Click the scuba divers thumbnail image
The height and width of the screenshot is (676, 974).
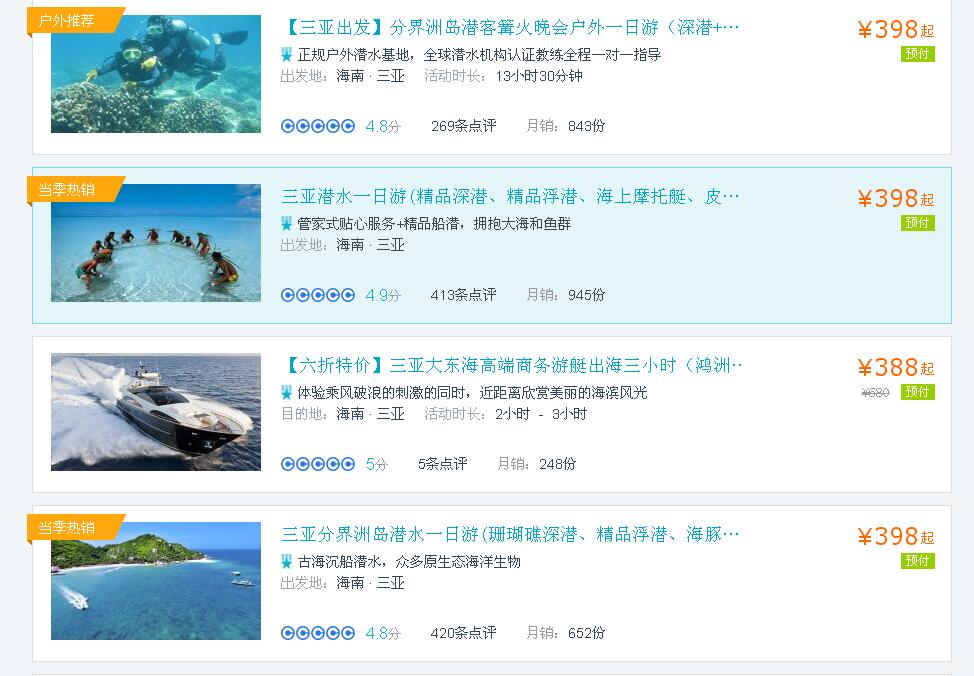tap(156, 74)
